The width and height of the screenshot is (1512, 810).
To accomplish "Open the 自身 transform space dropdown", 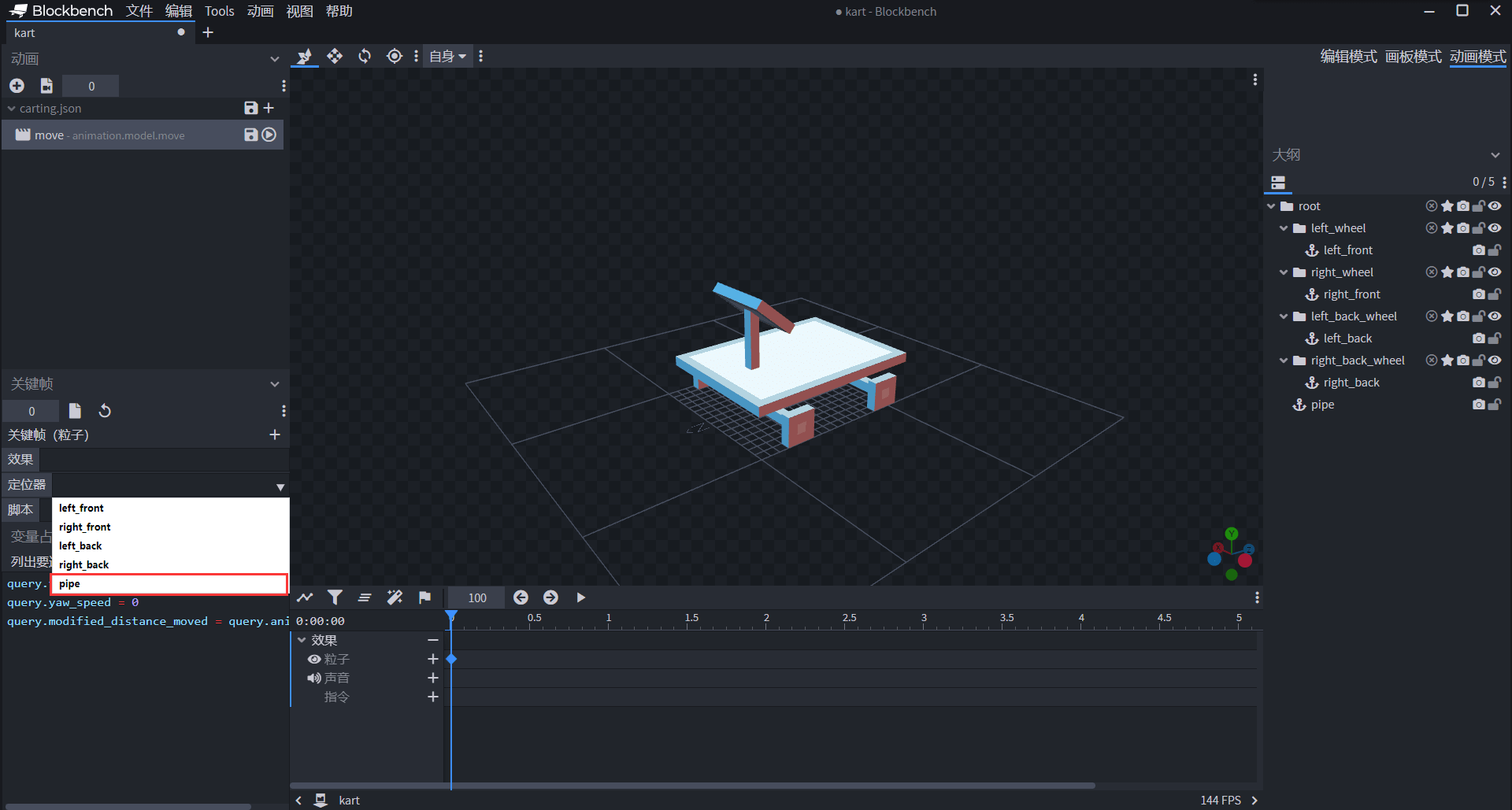I will coord(447,56).
